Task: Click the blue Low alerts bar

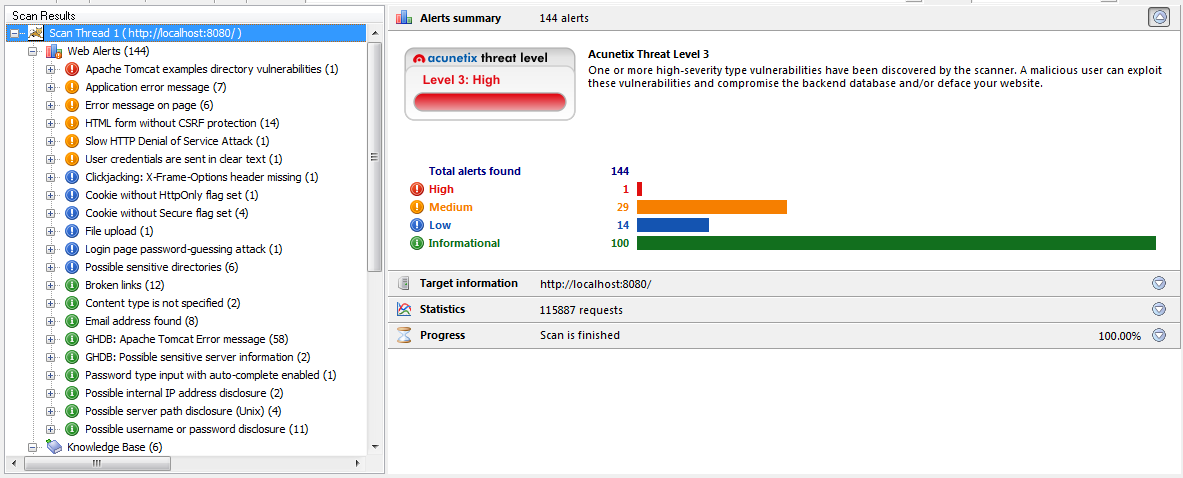Action: (x=673, y=225)
